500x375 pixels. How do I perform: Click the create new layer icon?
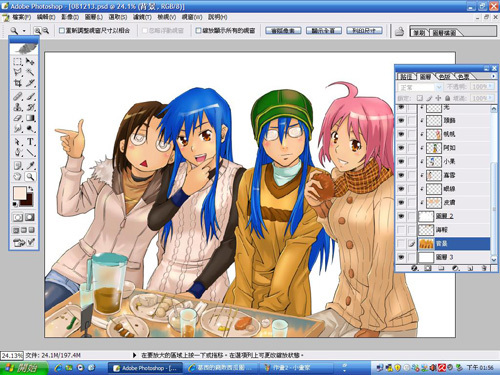pos(471,268)
